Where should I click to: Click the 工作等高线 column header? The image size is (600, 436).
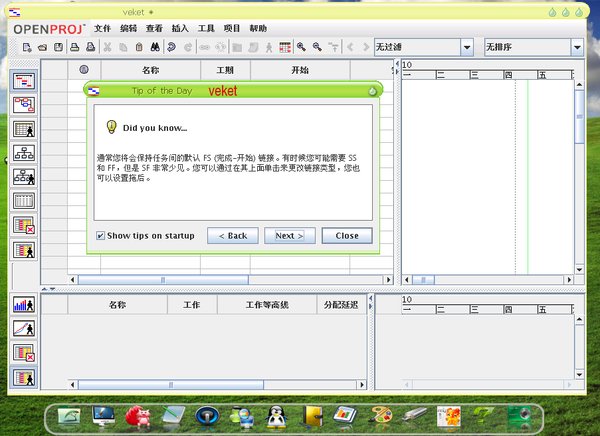(x=267, y=305)
